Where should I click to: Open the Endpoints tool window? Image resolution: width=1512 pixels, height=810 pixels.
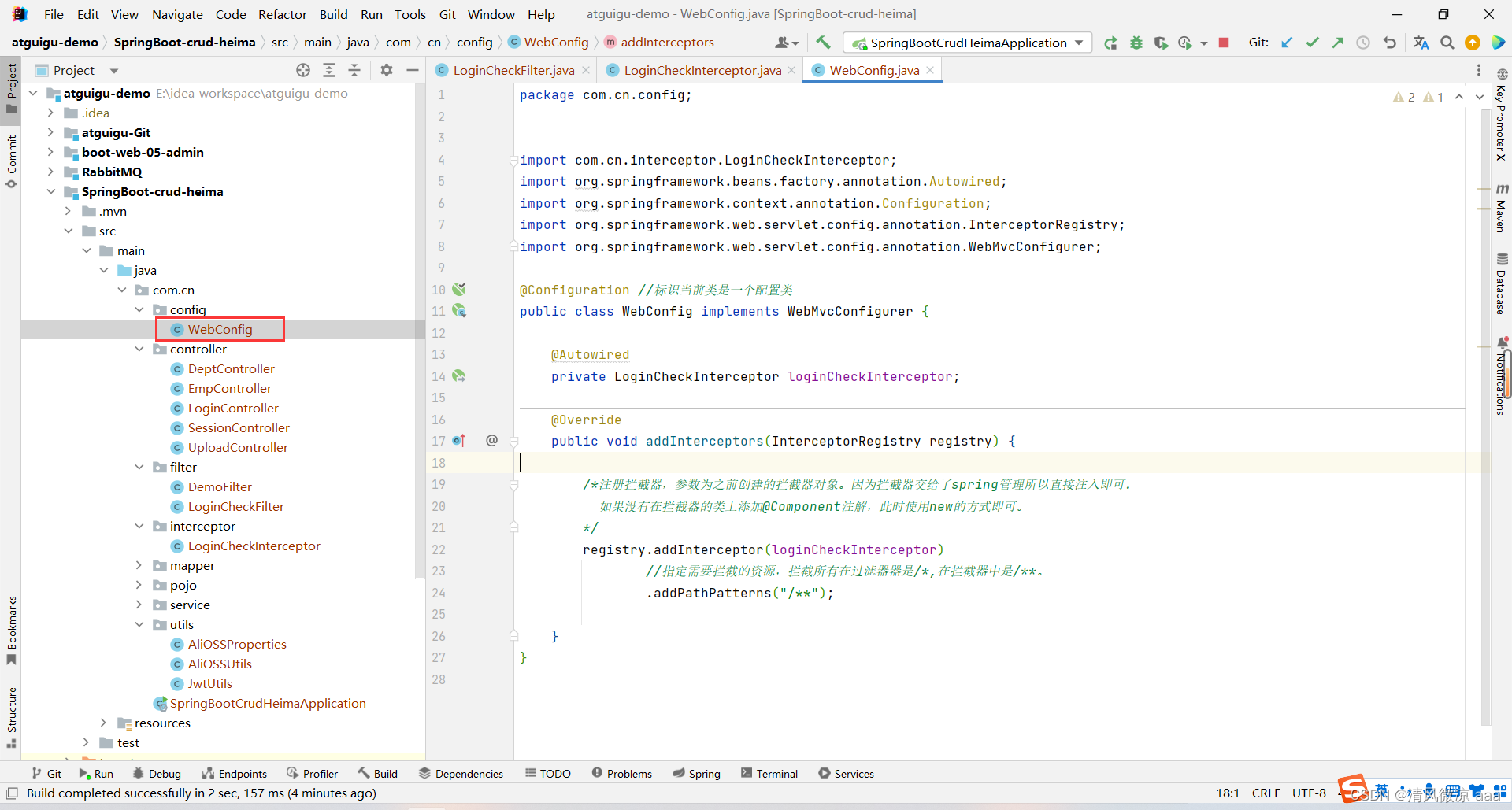pyautogui.click(x=234, y=774)
